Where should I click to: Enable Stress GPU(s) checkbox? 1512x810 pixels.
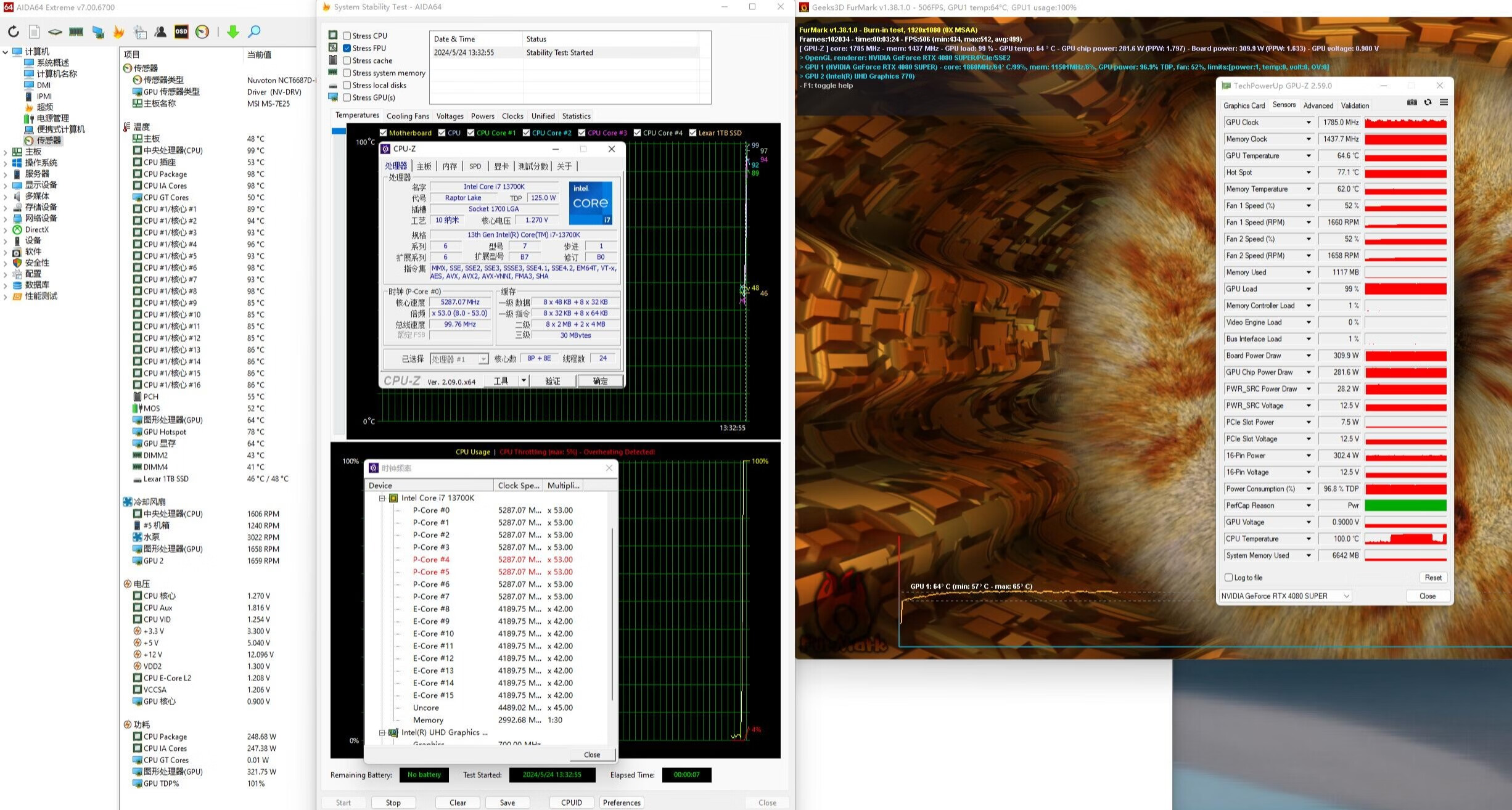347,97
